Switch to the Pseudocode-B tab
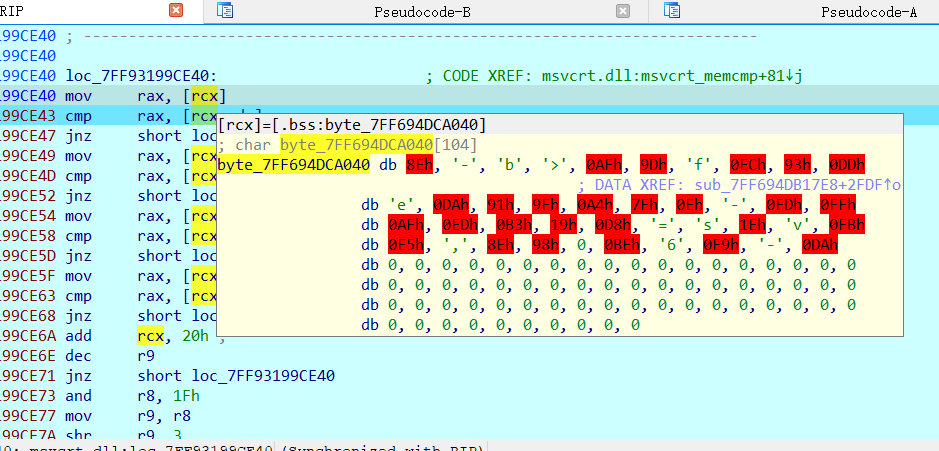The image size is (939, 451). tap(435, 12)
